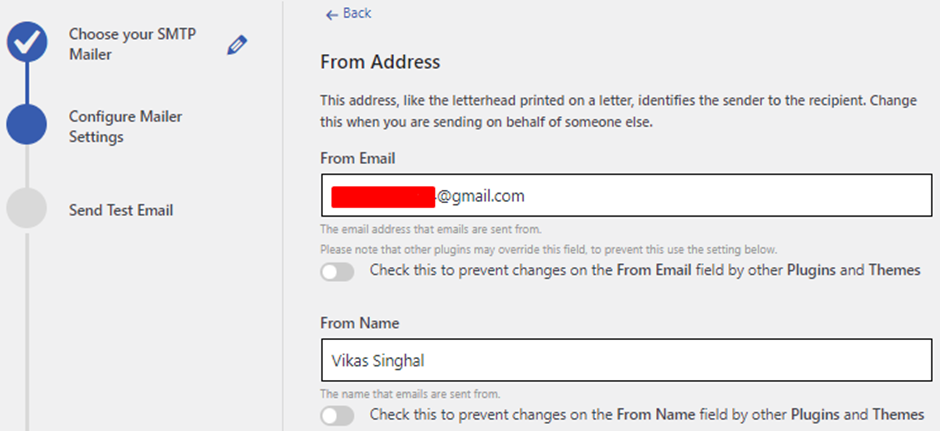The image size is (940, 431).
Task: Enable the From Name prevent-changes toggle
Action: (x=337, y=415)
